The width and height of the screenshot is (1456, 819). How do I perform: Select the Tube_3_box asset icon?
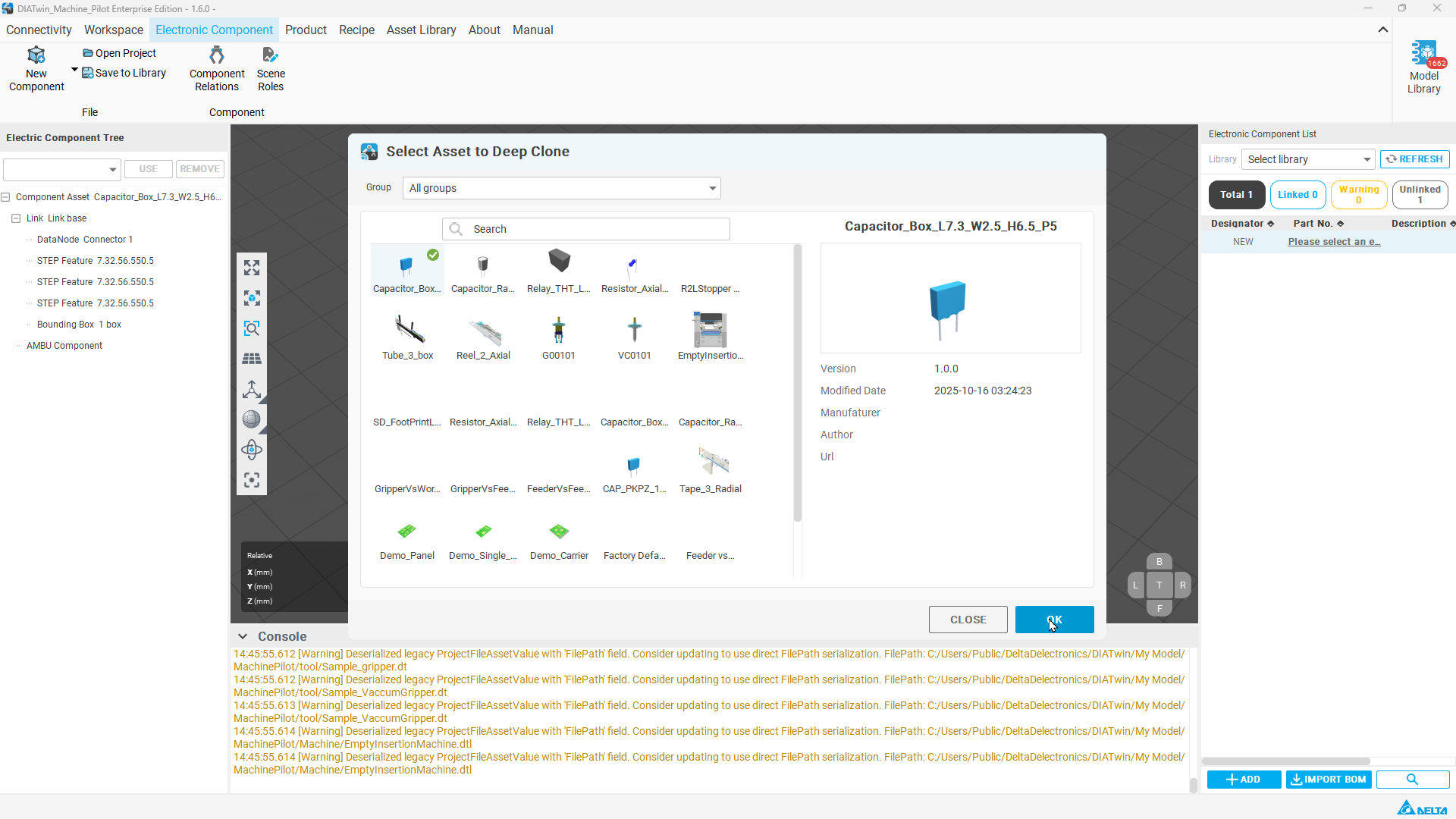409,330
